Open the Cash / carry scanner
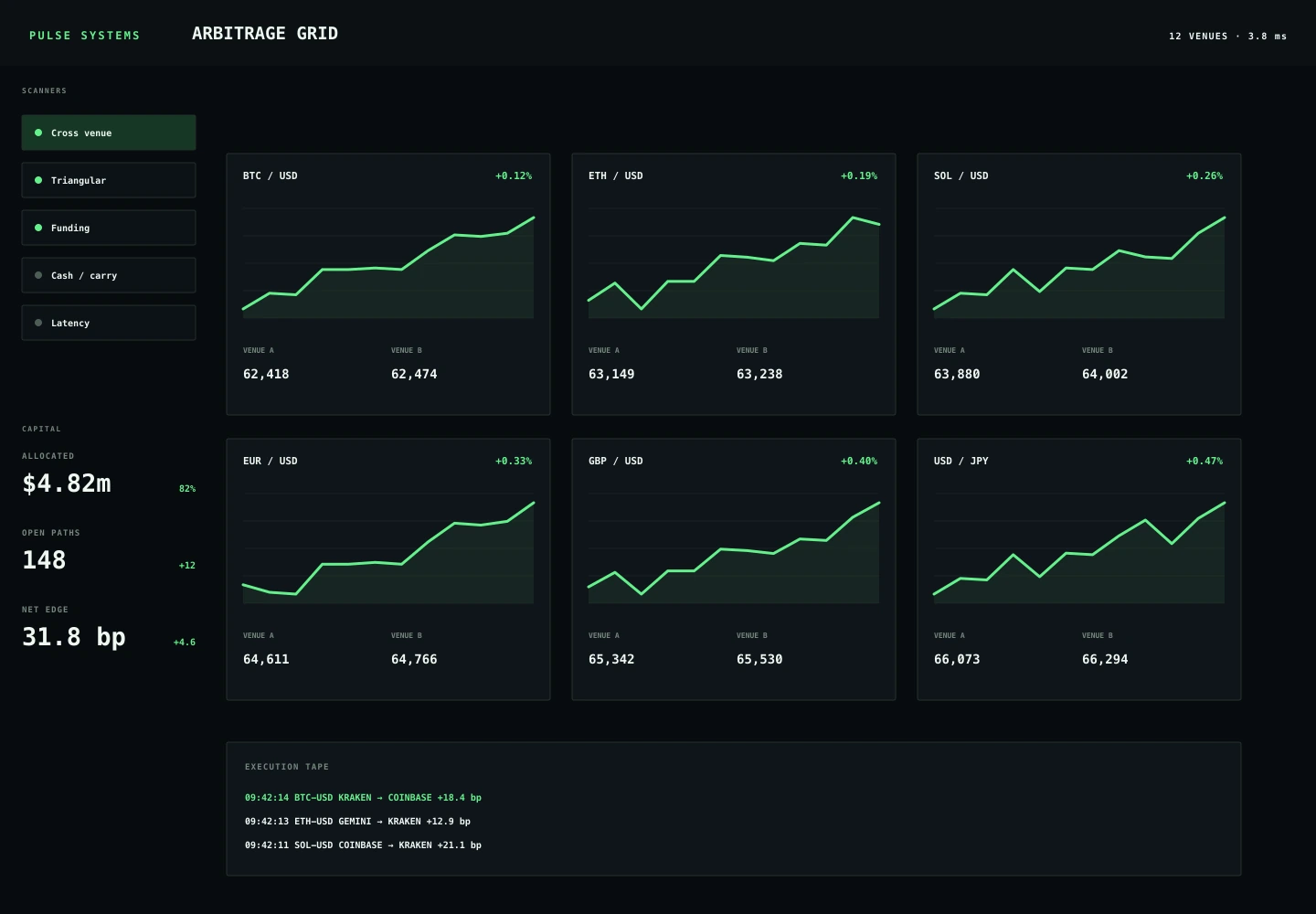1316x914 pixels. pos(109,275)
